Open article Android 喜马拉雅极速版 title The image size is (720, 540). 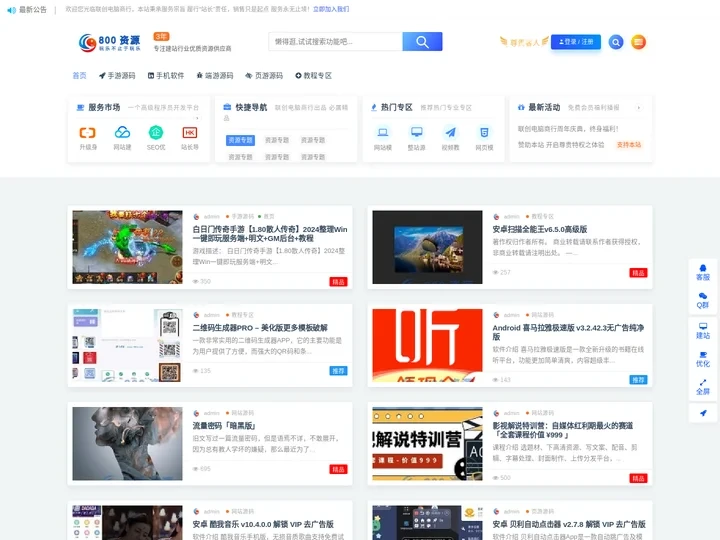568,332
